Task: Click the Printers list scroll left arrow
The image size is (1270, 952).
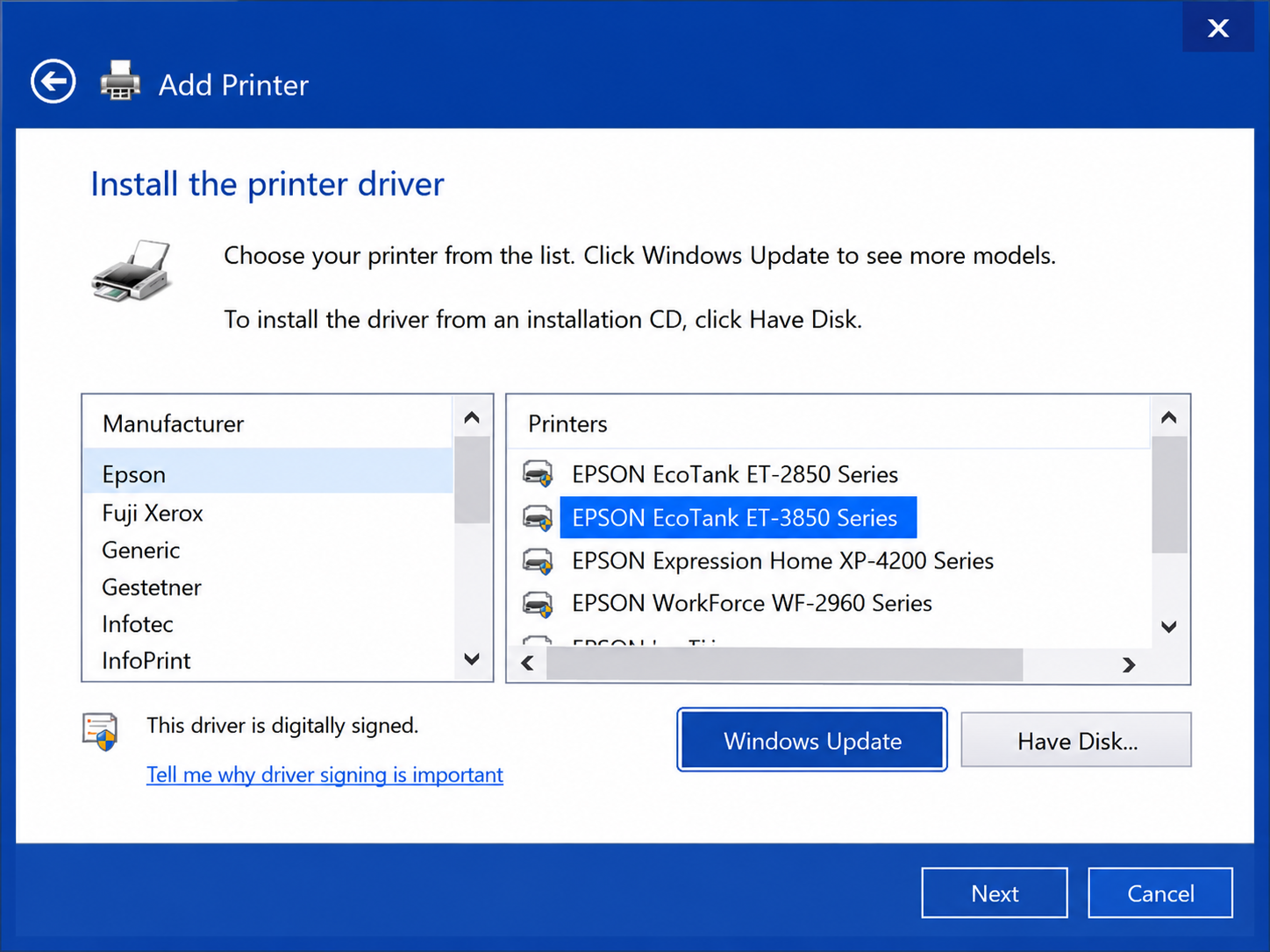Action: point(527,664)
